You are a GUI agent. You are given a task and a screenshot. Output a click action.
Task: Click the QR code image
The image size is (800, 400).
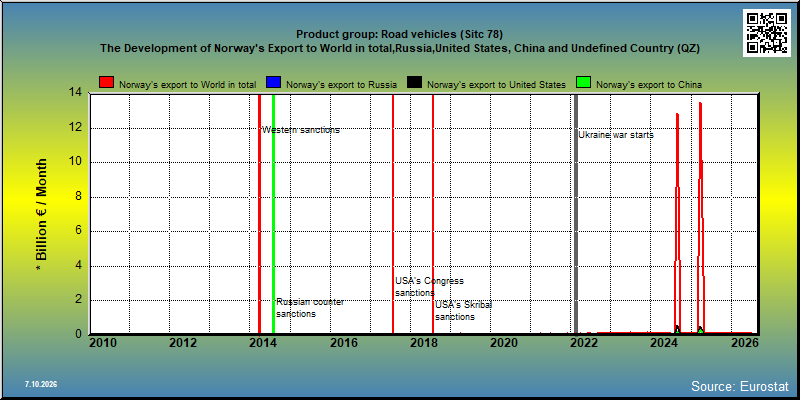[766, 33]
